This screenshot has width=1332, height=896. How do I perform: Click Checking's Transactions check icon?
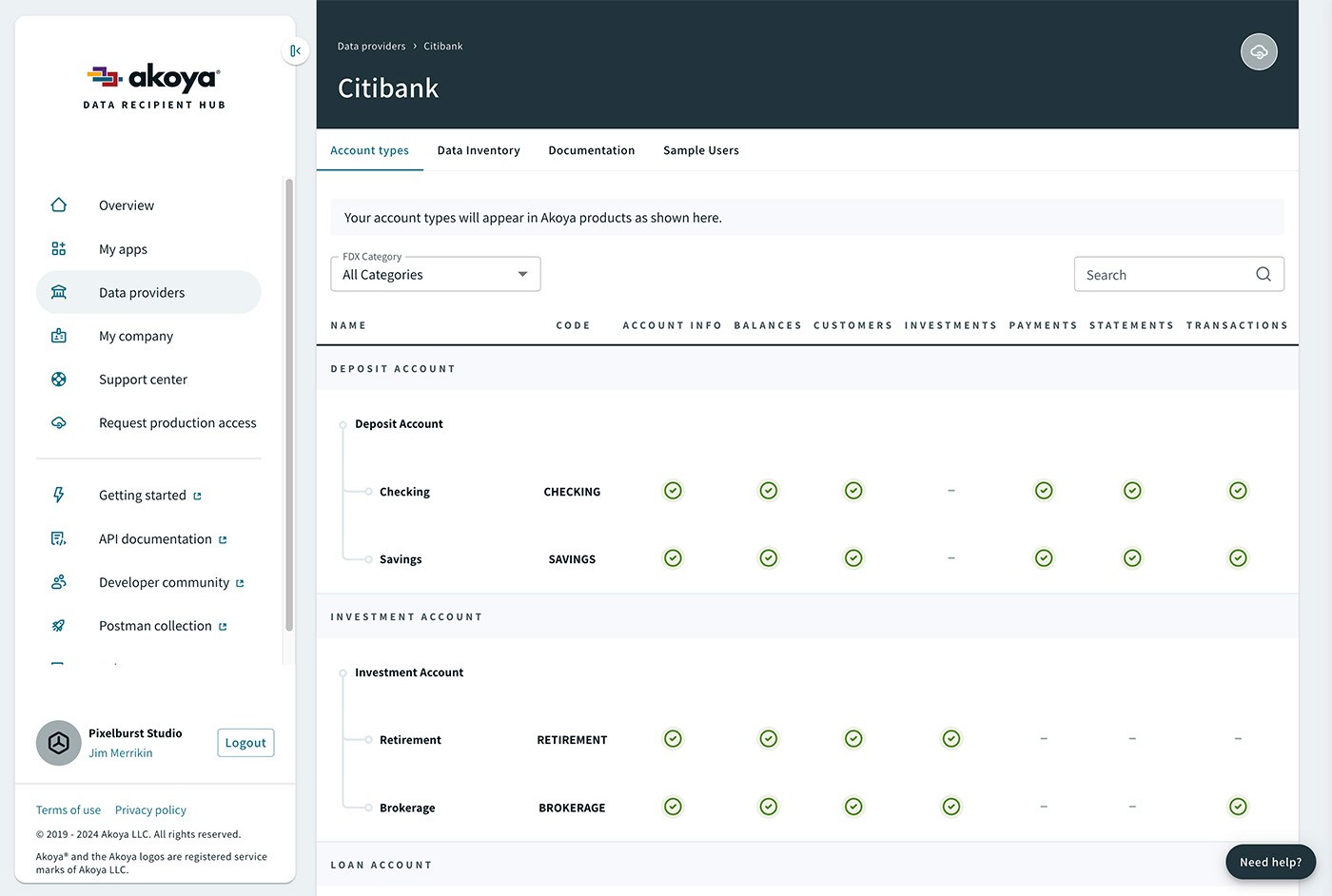[x=1238, y=491]
